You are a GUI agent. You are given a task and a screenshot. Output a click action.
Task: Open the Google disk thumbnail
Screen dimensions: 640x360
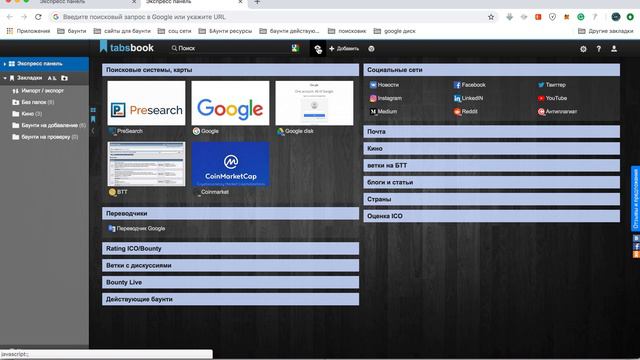(314, 103)
